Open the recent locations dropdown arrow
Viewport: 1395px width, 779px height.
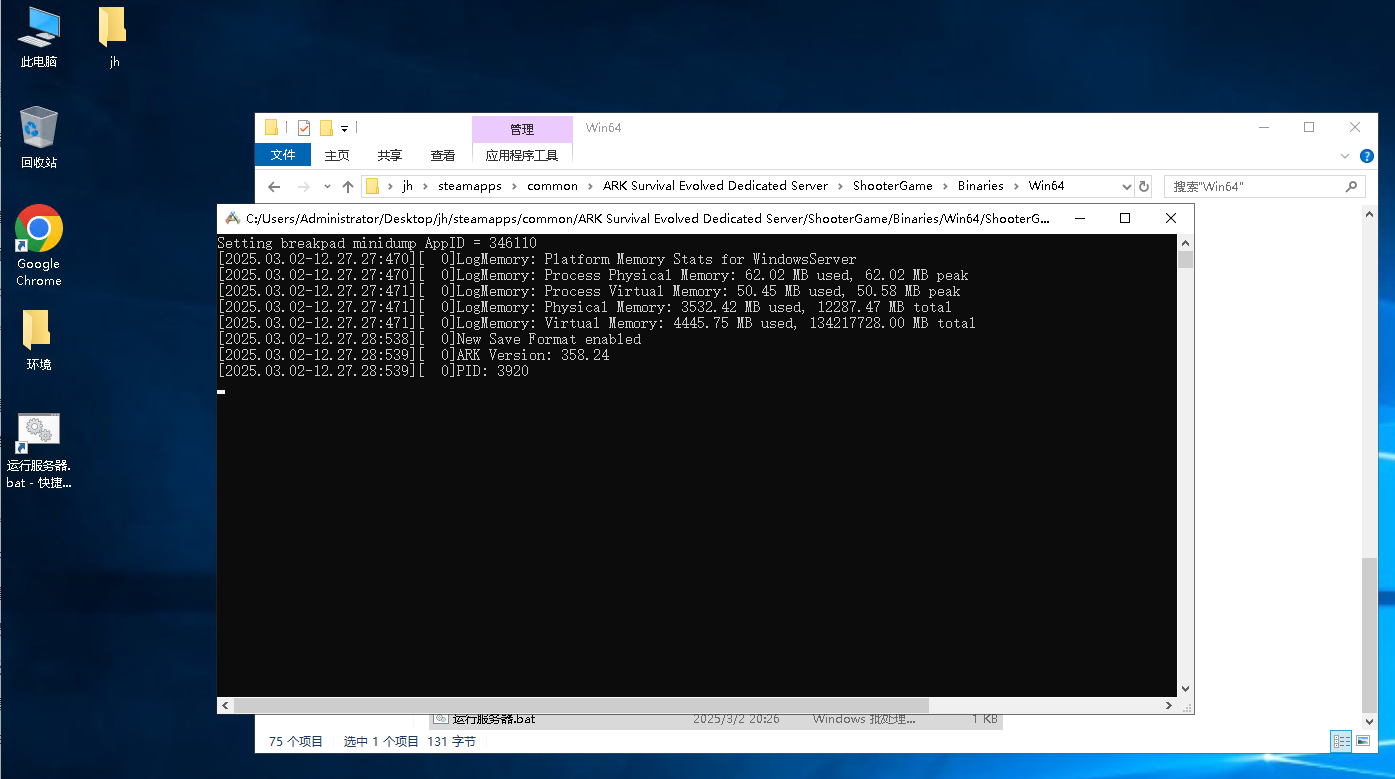click(x=327, y=186)
